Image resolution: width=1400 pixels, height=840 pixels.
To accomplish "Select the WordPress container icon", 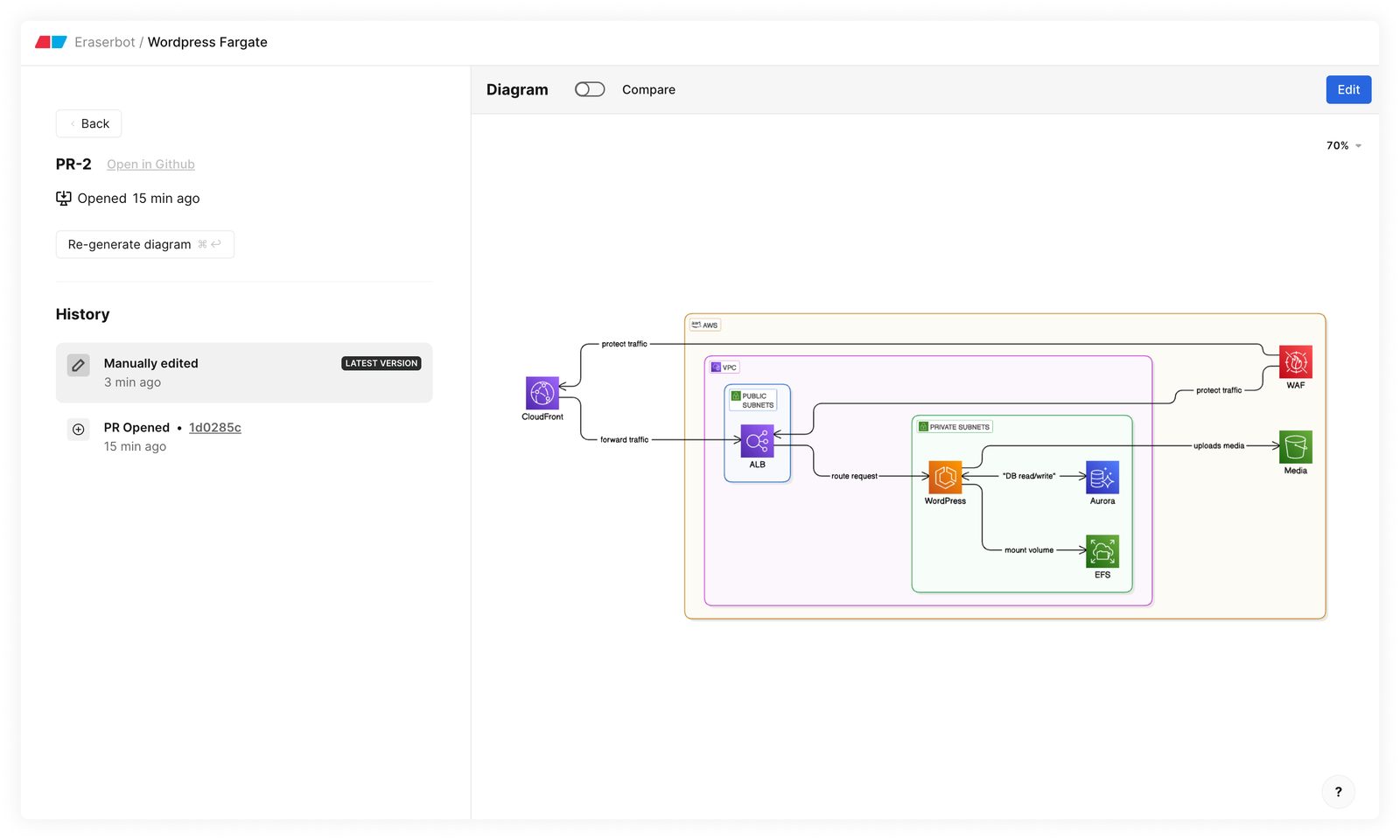I will pos(945,478).
